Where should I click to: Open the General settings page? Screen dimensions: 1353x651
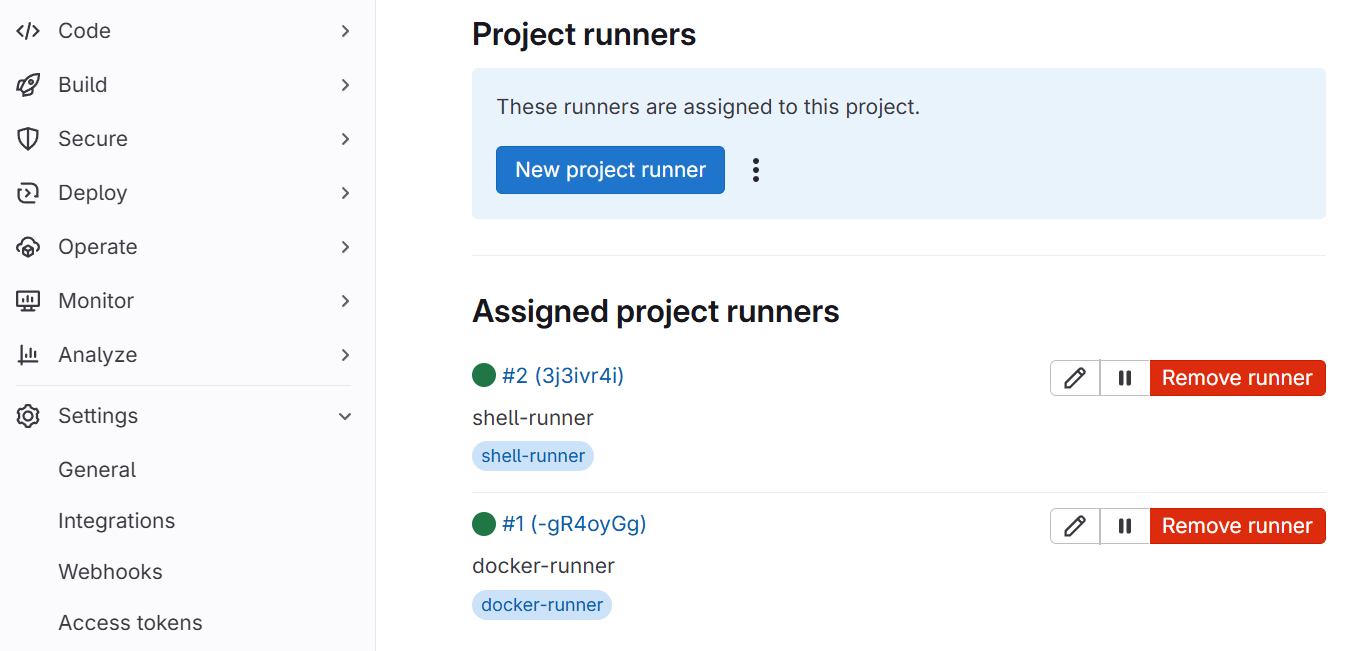point(97,470)
